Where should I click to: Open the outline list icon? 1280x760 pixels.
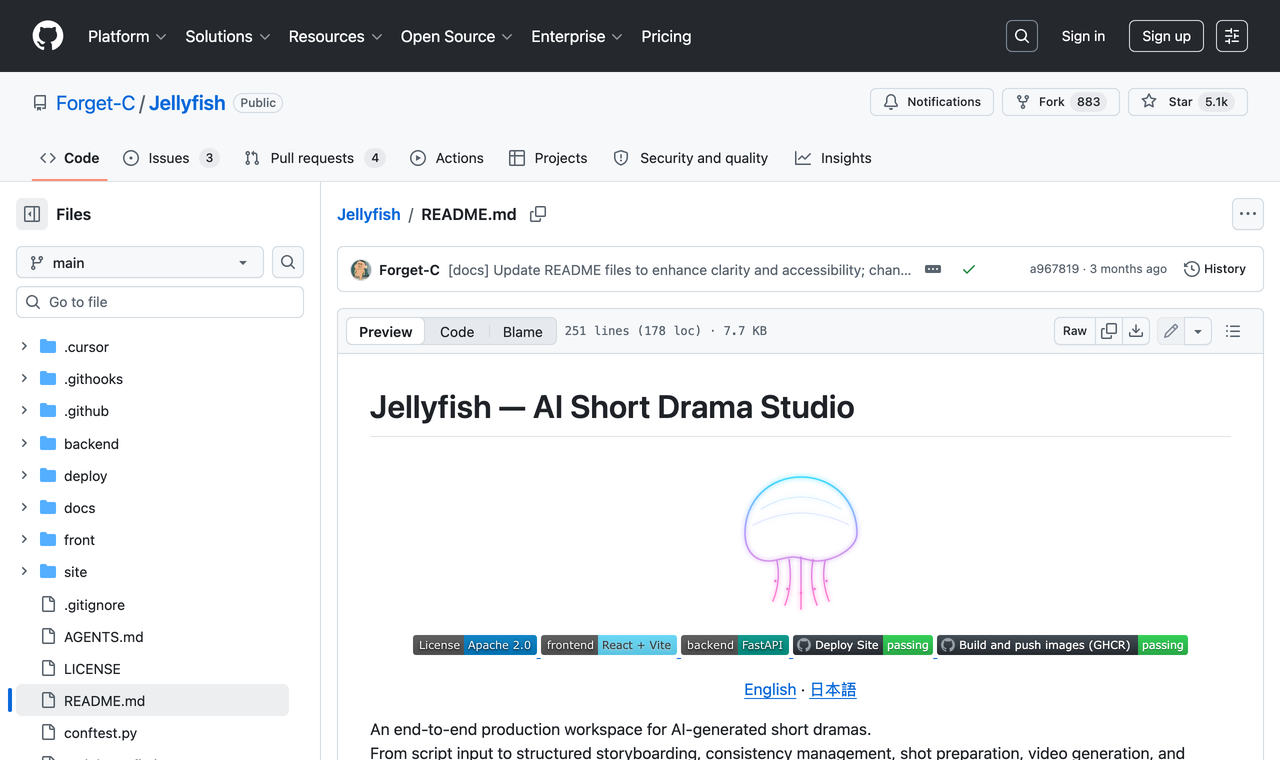point(1233,331)
